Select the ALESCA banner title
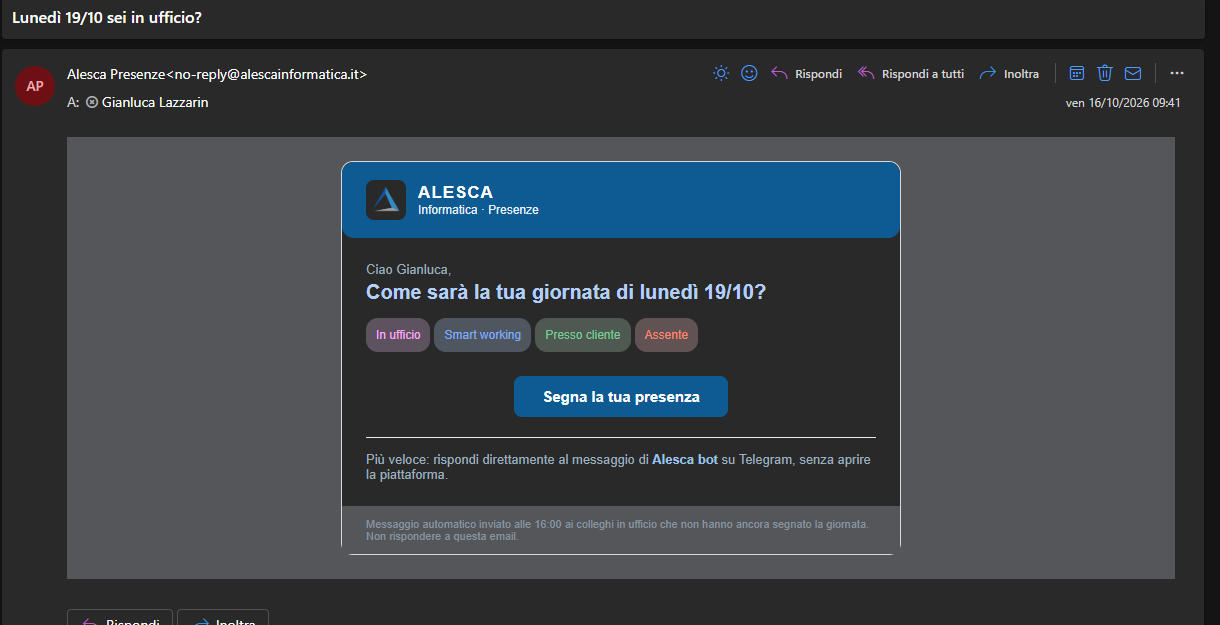1220x625 pixels. [455, 192]
